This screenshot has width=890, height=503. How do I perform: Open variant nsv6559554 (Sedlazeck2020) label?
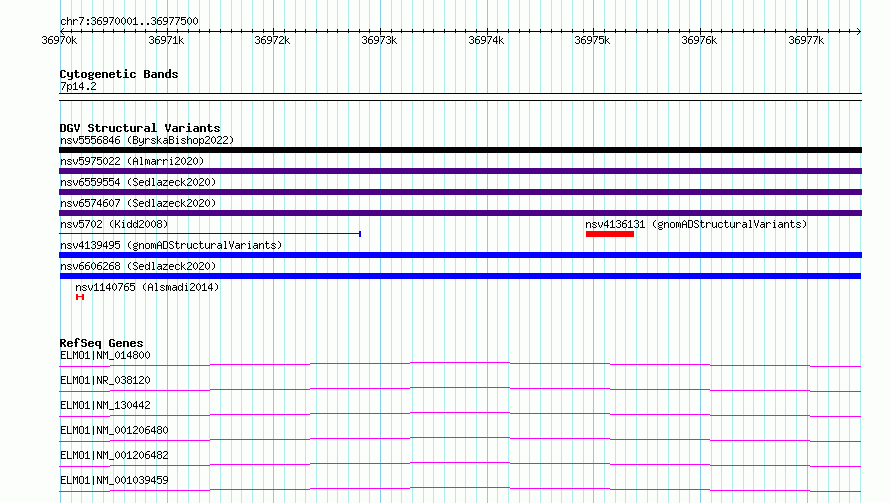pos(138,182)
